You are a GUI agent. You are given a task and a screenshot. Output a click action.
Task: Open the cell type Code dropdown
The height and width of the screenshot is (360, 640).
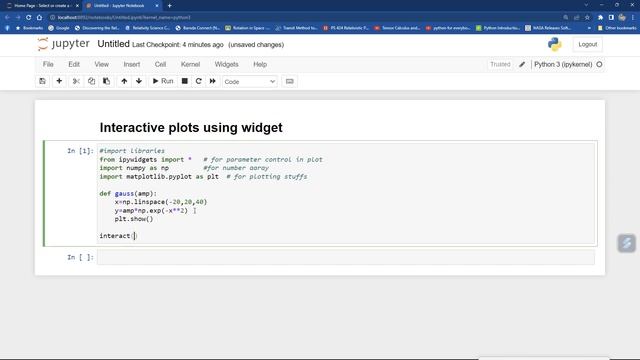point(249,82)
